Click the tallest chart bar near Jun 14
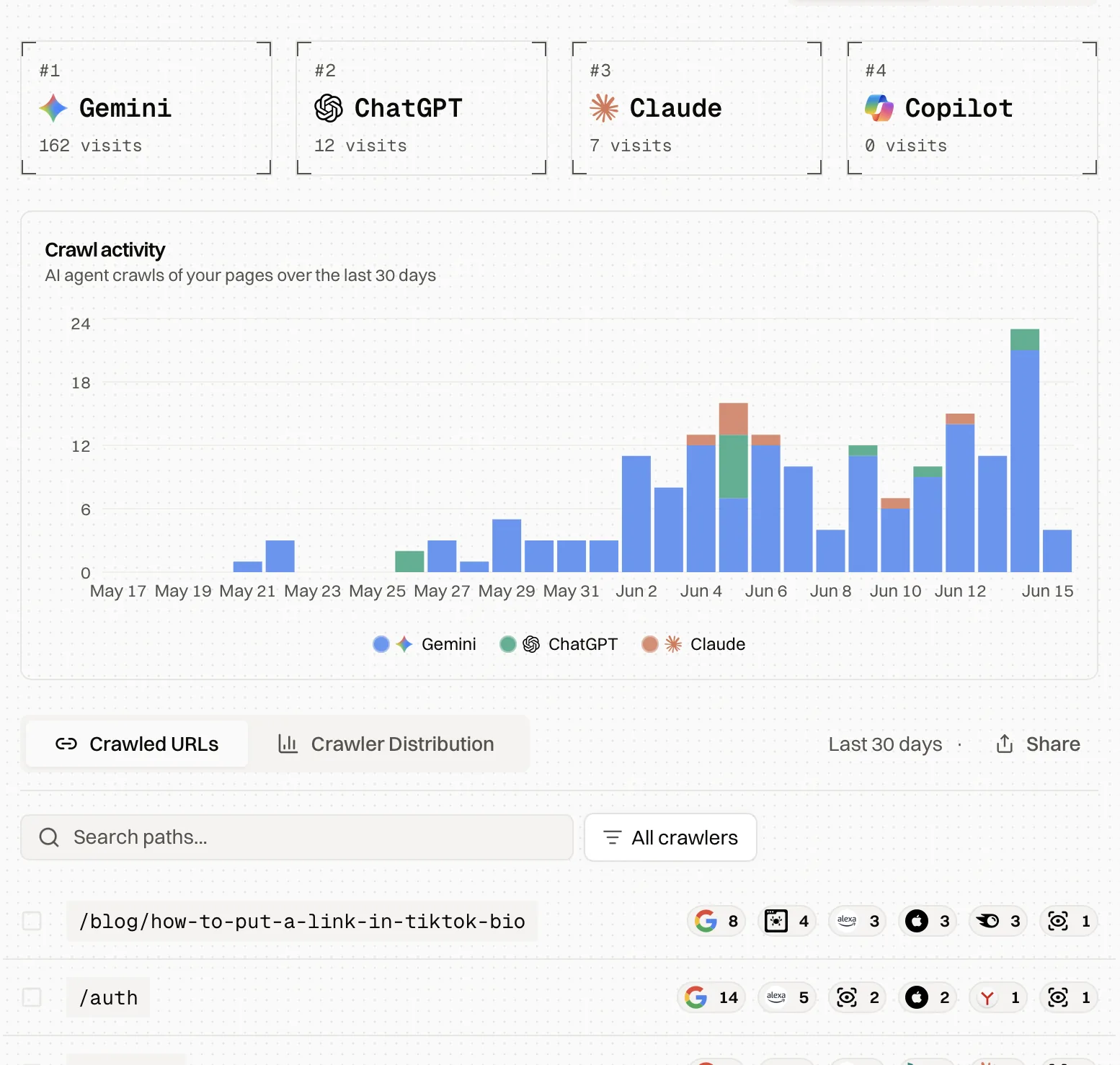The height and width of the screenshot is (1065, 1120). pyautogui.click(x=1025, y=450)
